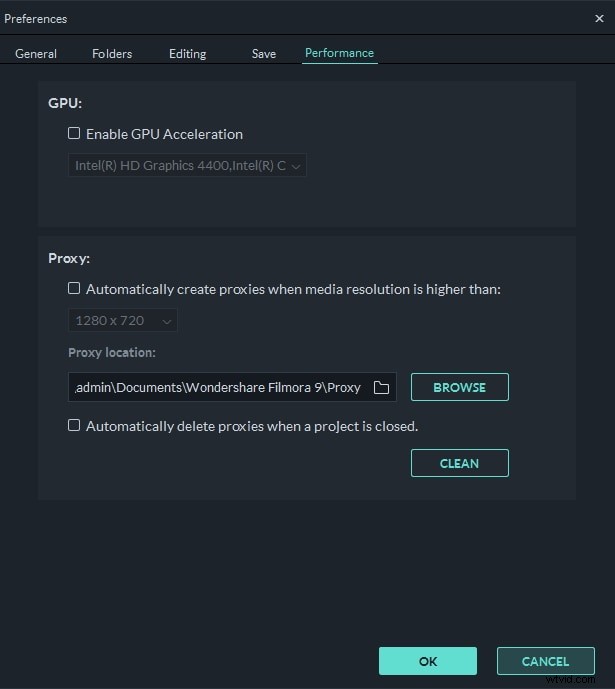Screen dimensions: 615x689
Task: Confirm settings with the OK button
Action: [x=428, y=661]
